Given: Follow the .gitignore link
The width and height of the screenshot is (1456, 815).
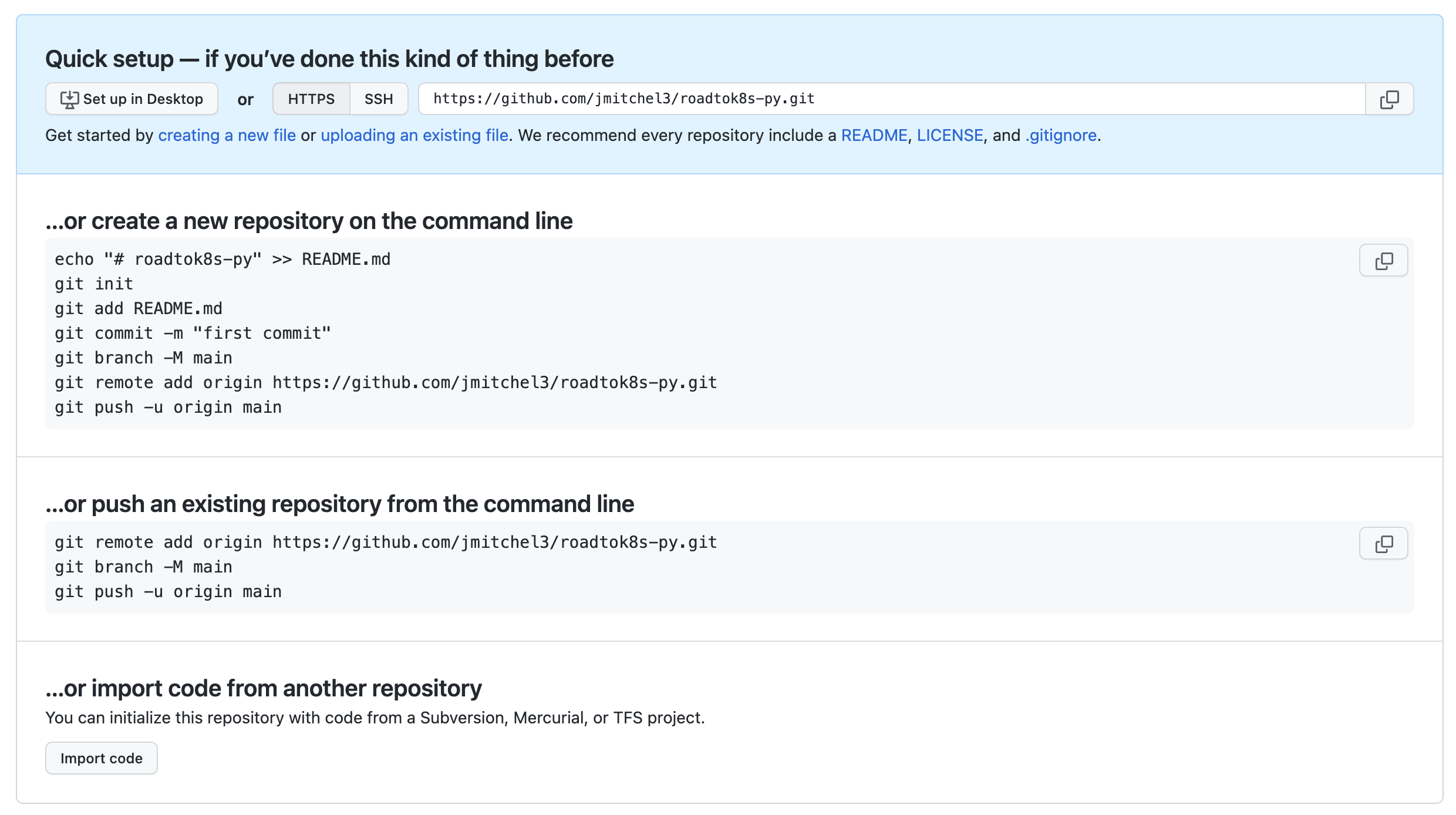Looking at the screenshot, I should pyautogui.click(x=1060, y=136).
